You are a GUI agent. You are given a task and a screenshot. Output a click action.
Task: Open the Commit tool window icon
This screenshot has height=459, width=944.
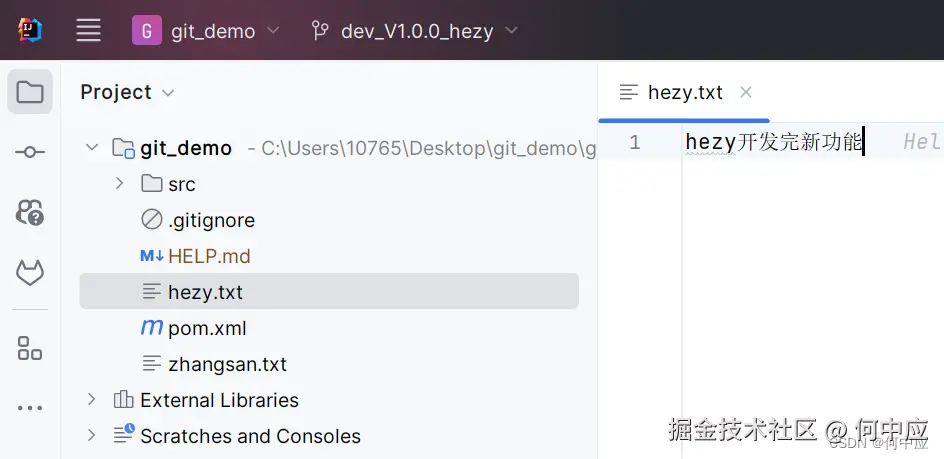pos(30,152)
